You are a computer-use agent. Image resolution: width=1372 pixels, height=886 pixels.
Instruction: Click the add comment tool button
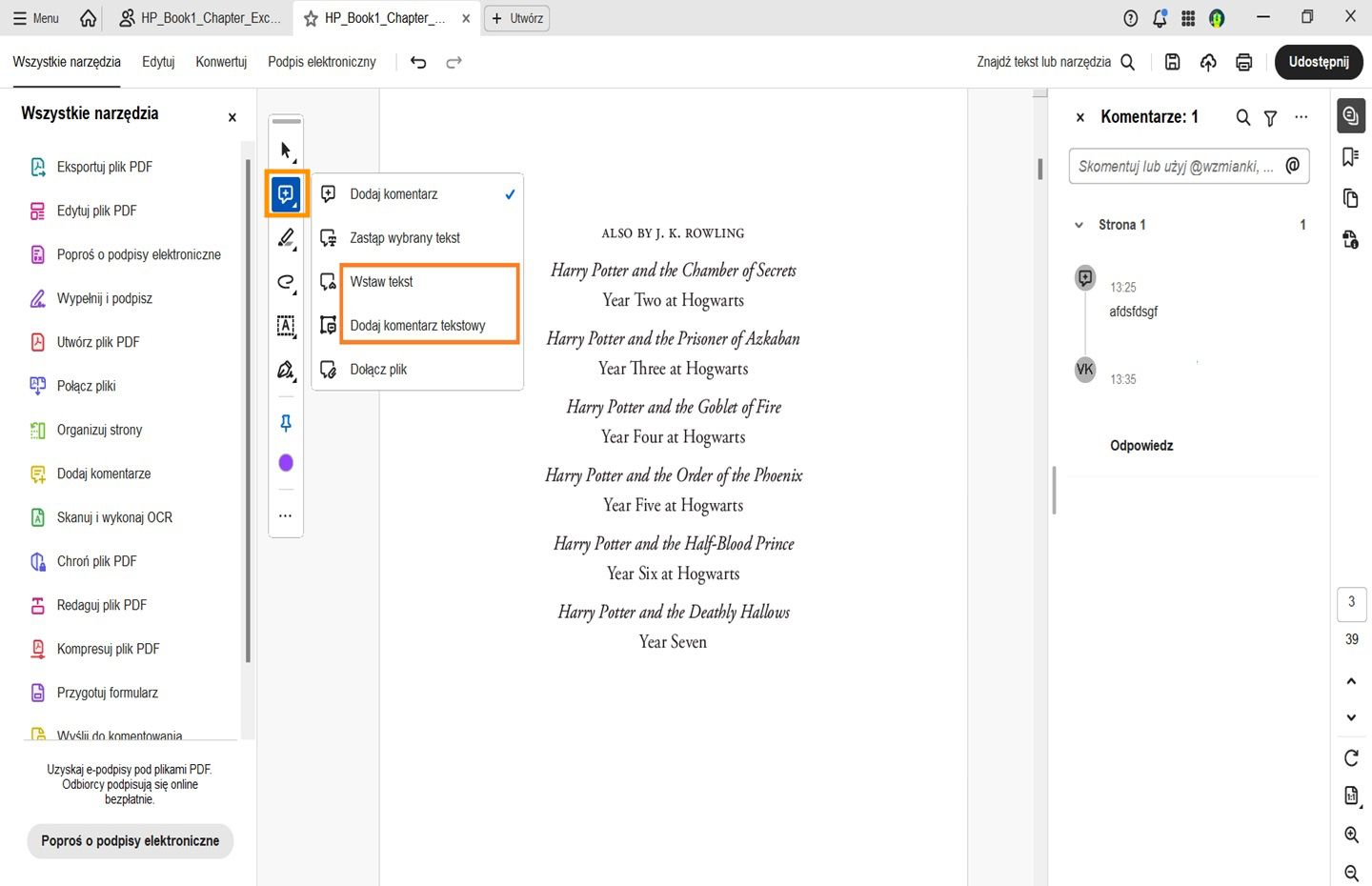(x=286, y=194)
